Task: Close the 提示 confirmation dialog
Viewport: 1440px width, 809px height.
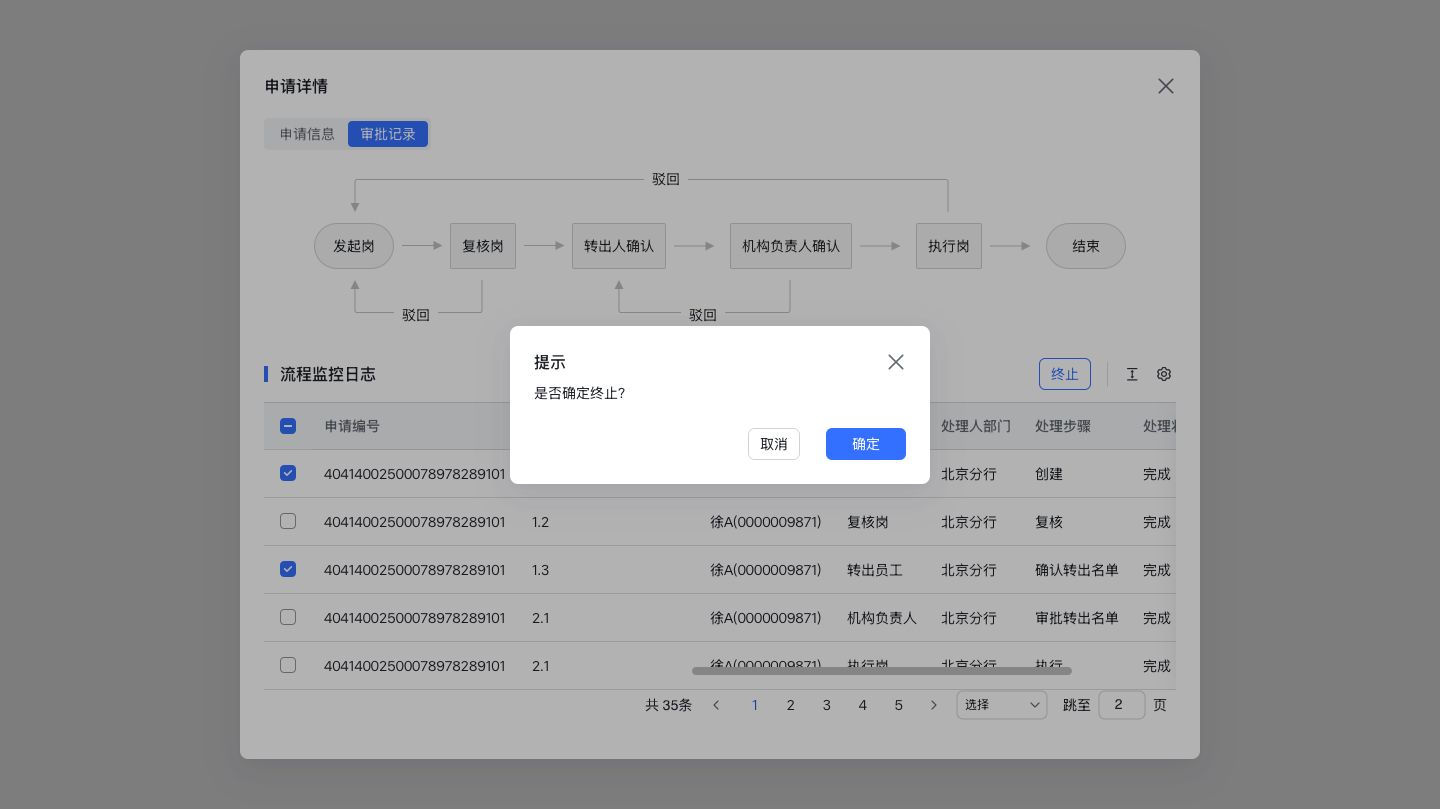Action: click(896, 362)
